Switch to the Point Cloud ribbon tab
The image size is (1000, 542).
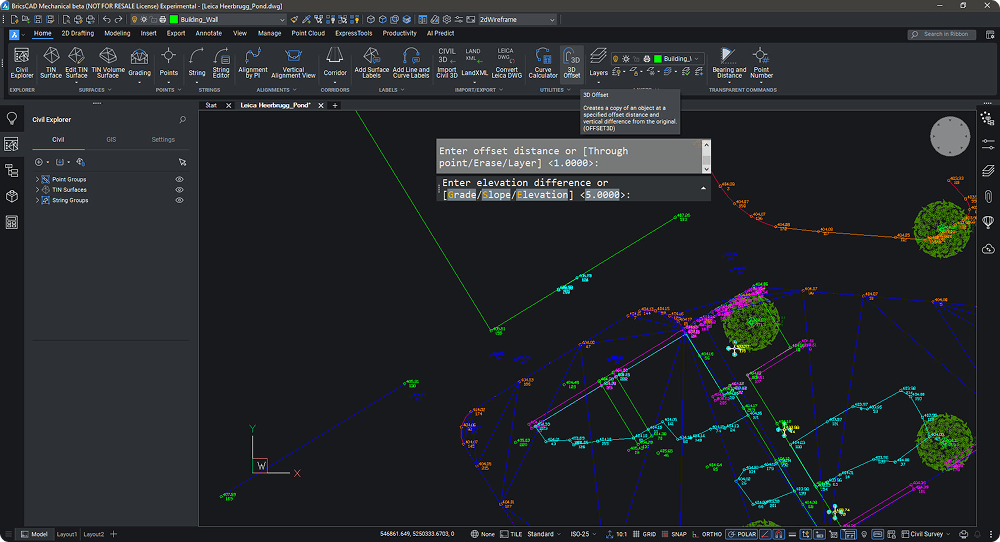pos(309,33)
